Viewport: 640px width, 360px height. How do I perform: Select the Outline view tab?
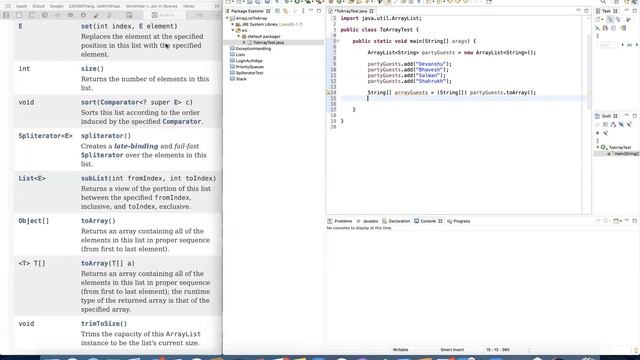(x=607, y=116)
